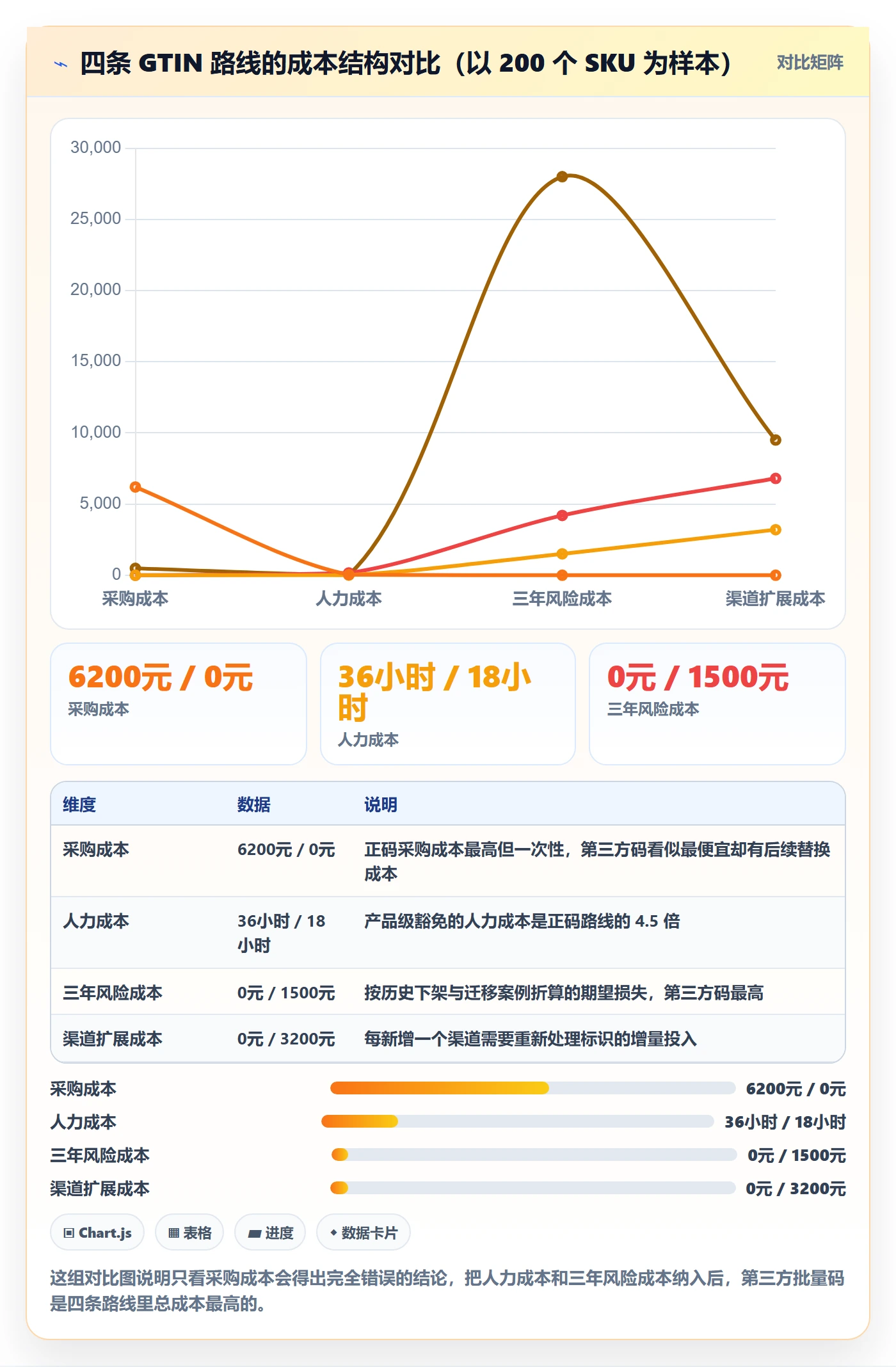896x1367 pixels.
Task: Click the yellow data point at 渠道扩展成本
Action: 775,530
